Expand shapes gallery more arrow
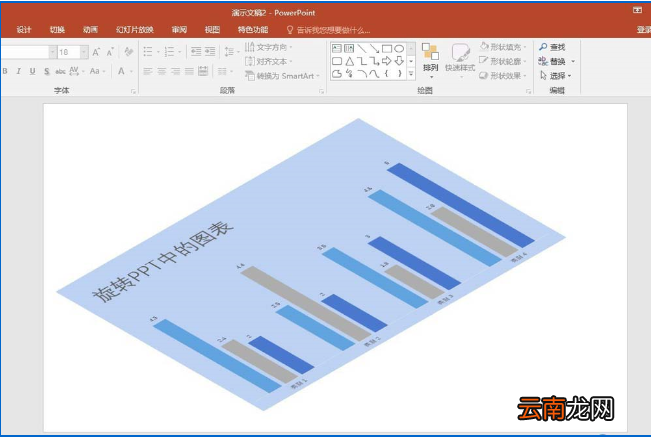The image size is (651, 437). point(411,74)
